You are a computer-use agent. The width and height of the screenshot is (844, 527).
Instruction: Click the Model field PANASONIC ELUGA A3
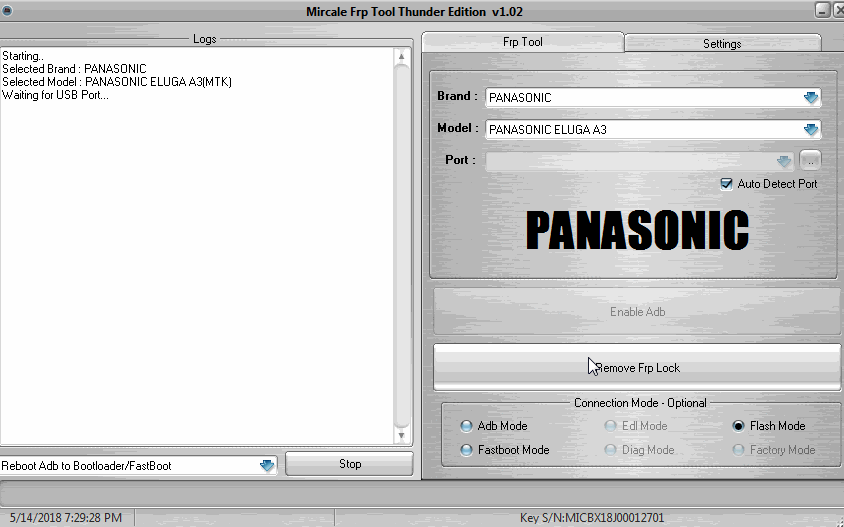652,129
